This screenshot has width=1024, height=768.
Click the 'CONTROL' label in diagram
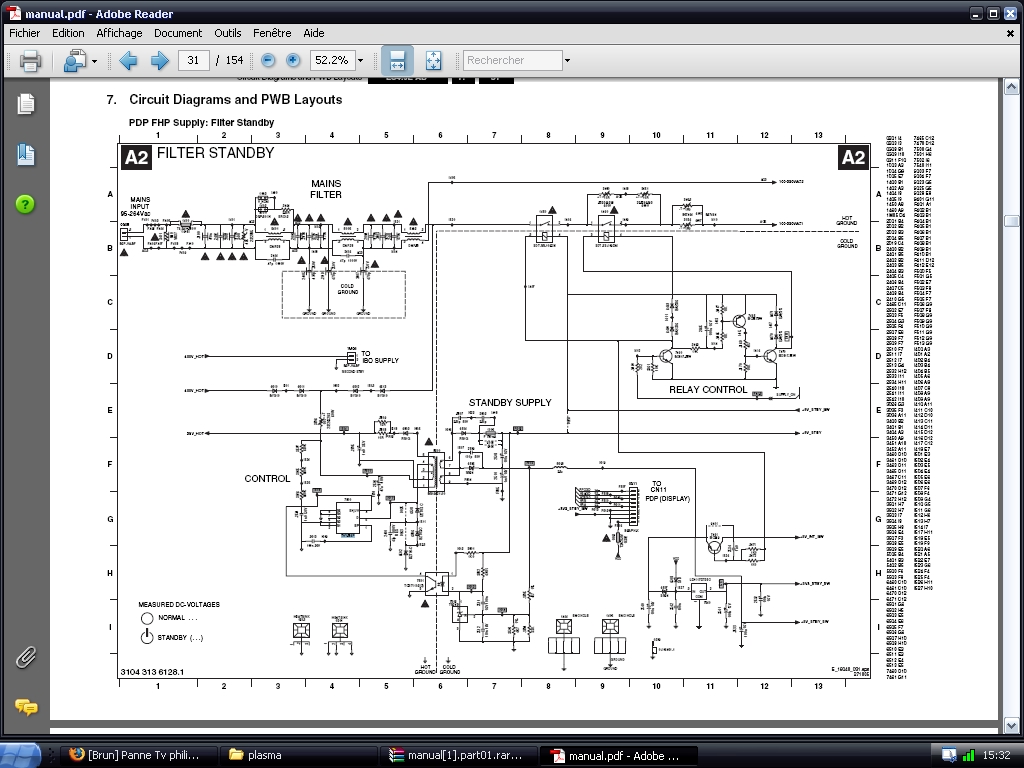coord(267,479)
